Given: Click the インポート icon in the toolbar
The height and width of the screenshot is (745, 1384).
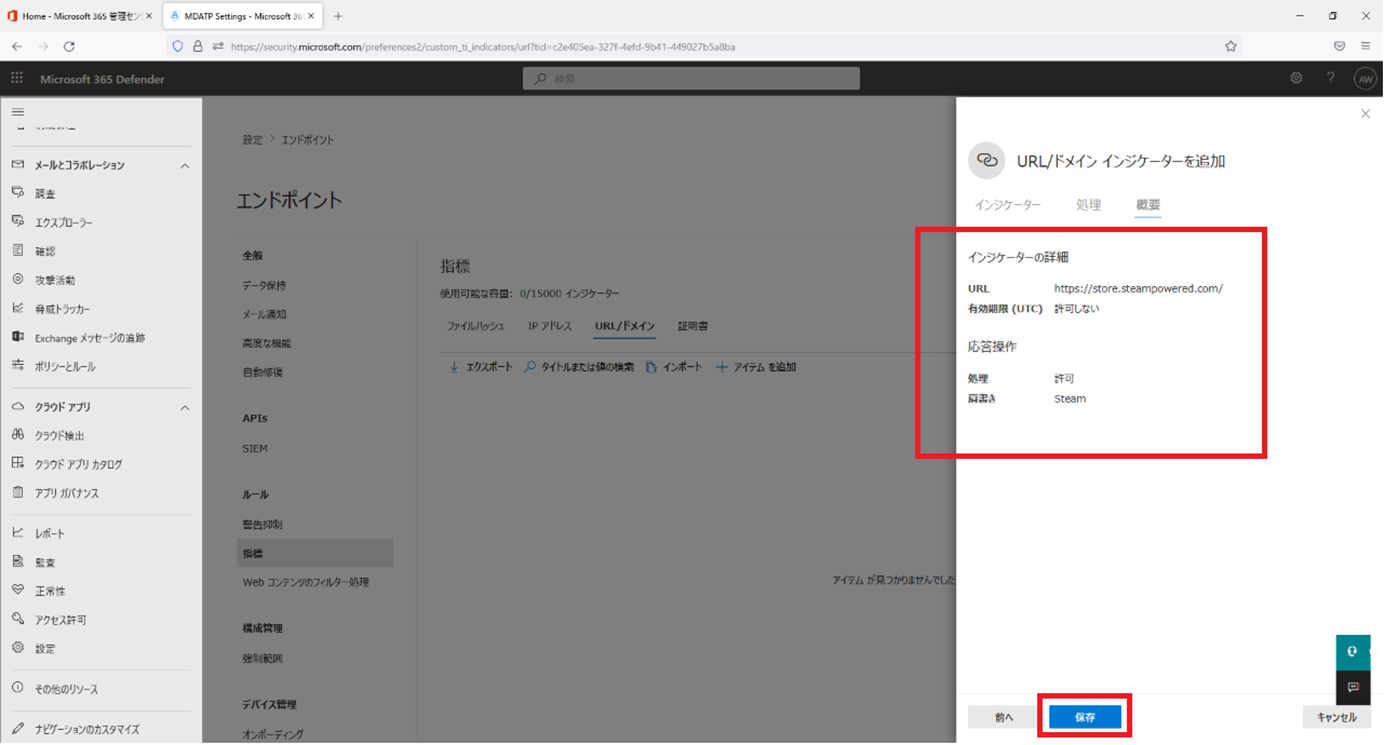Looking at the screenshot, I should click(651, 367).
